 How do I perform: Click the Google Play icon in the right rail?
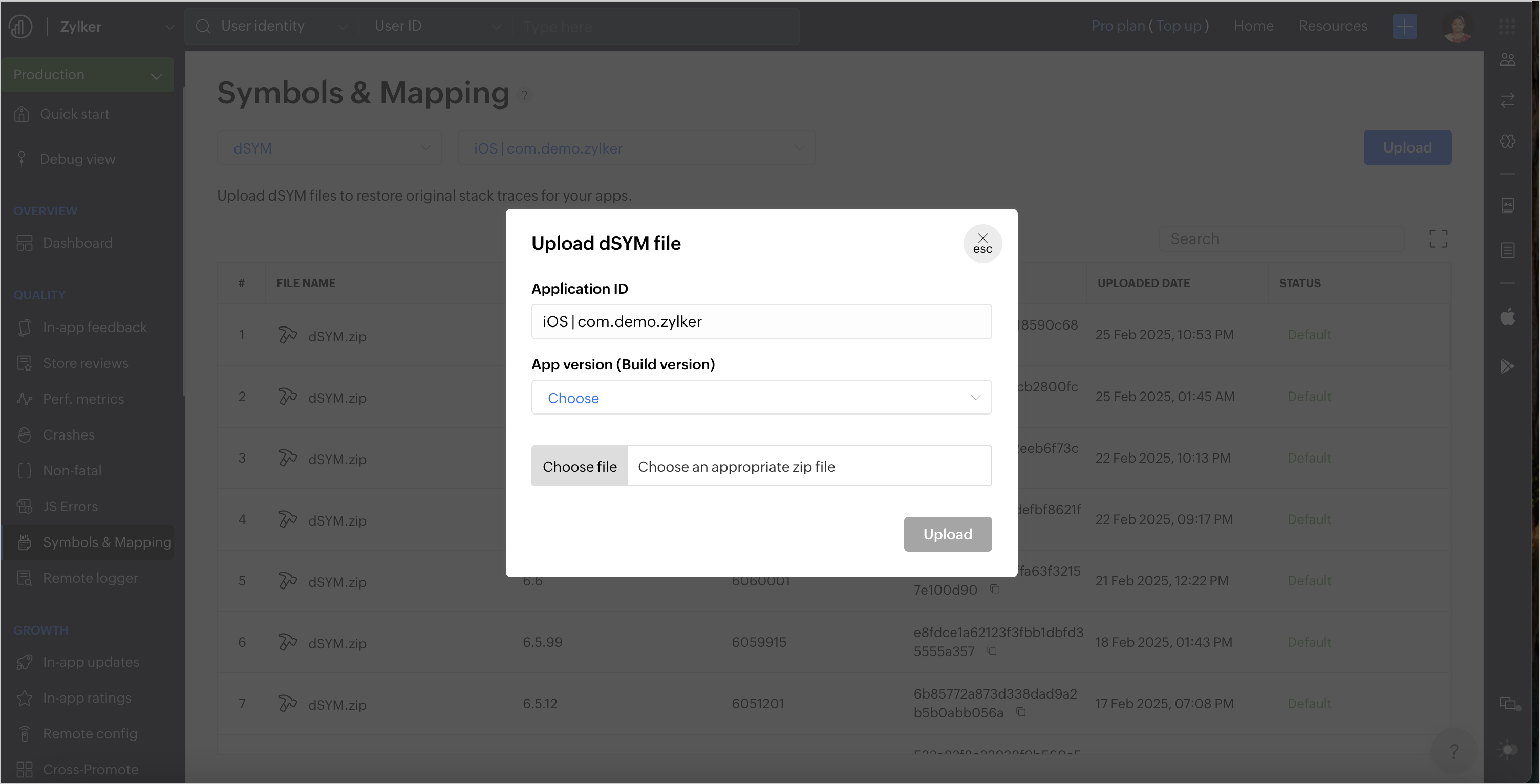1507,366
